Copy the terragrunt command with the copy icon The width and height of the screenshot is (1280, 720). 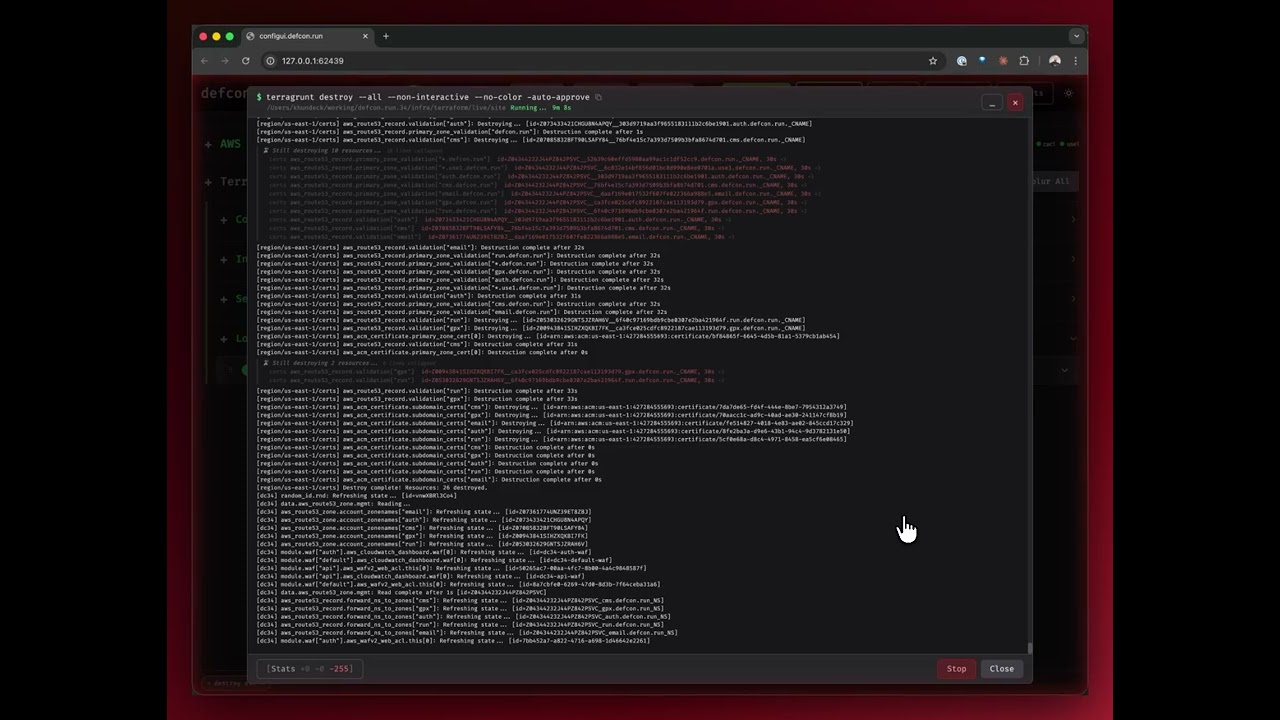[598, 97]
